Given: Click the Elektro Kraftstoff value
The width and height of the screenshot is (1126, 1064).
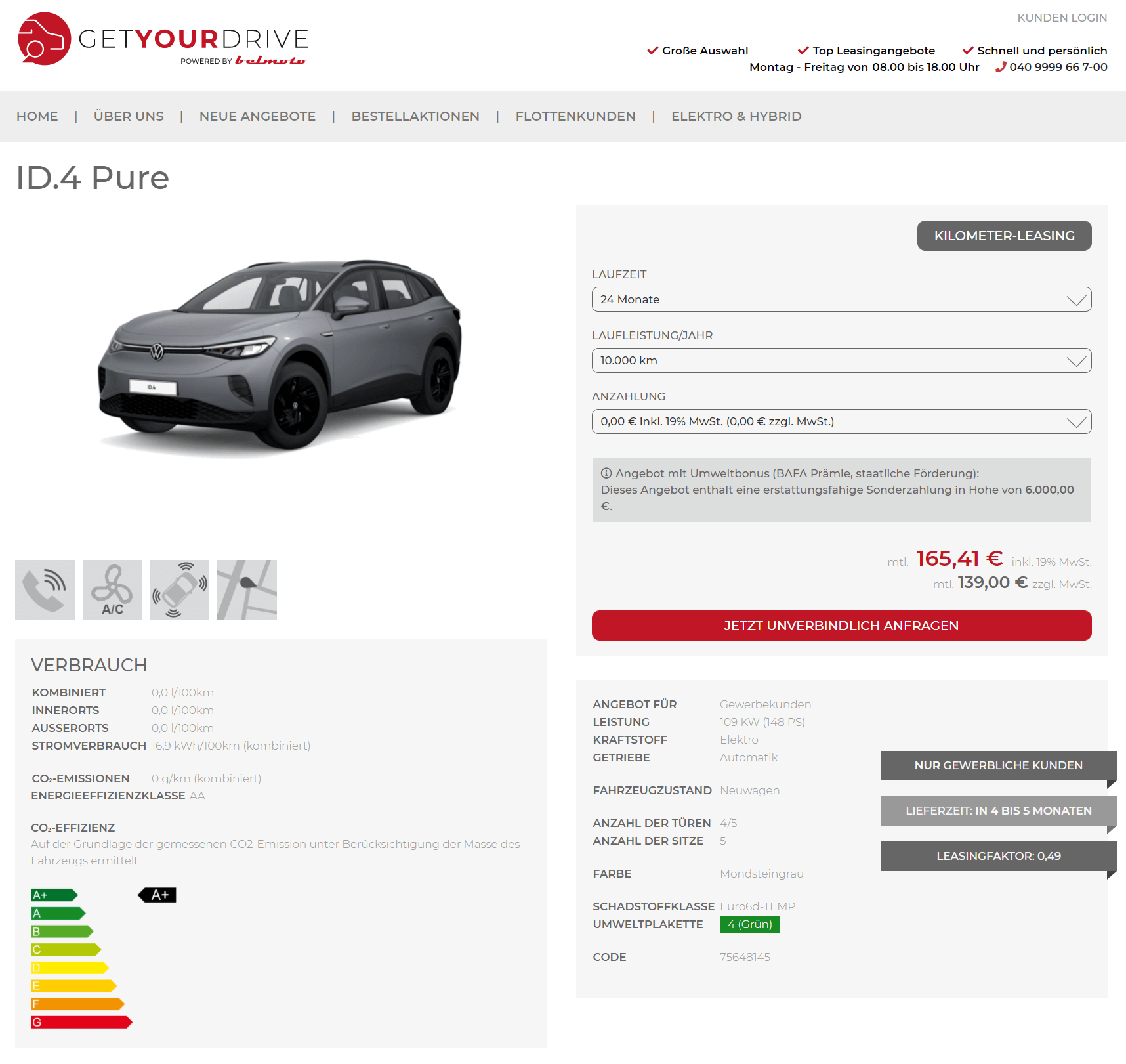Looking at the screenshot, I should point(739,740).
